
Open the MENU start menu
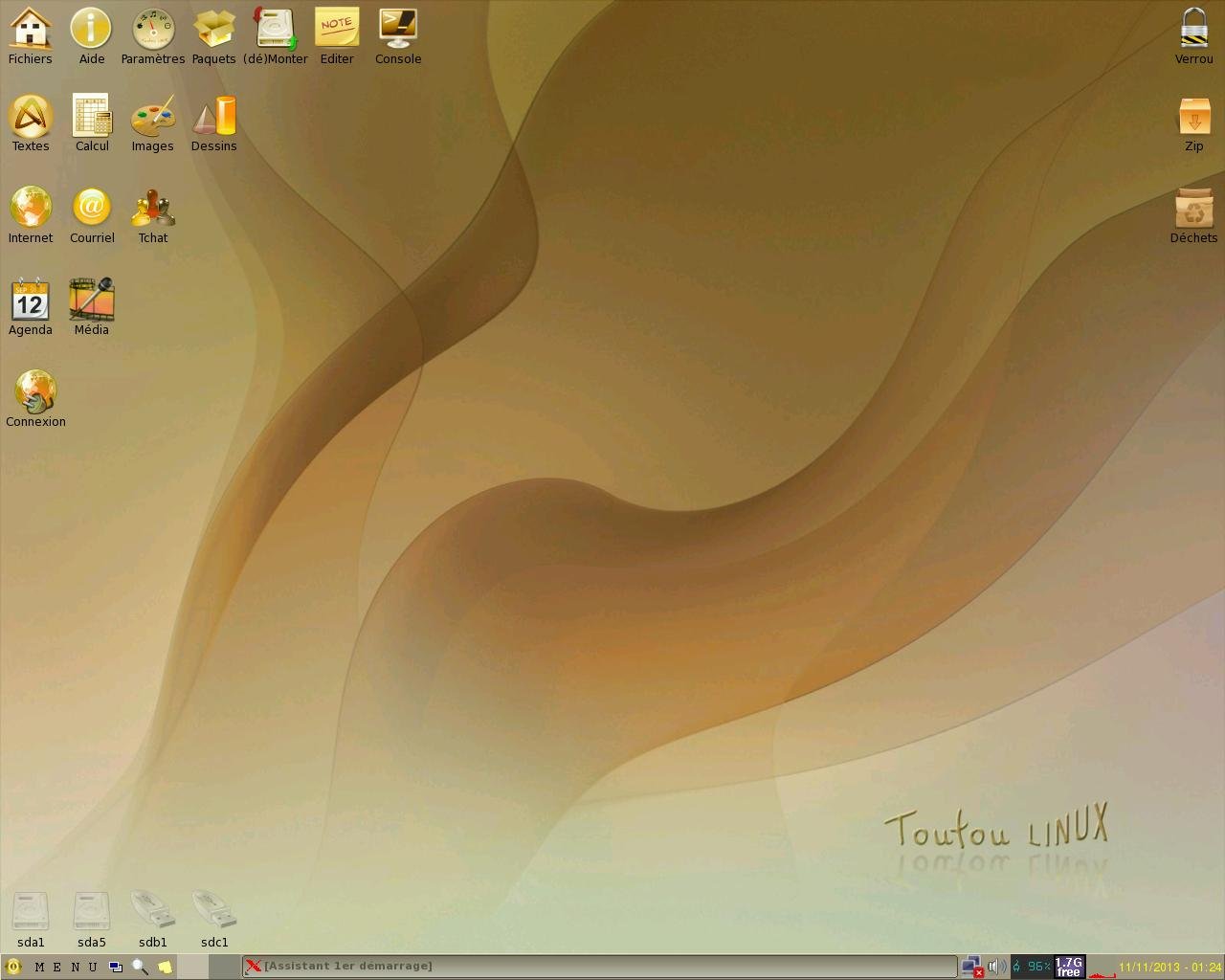[65, 967]
